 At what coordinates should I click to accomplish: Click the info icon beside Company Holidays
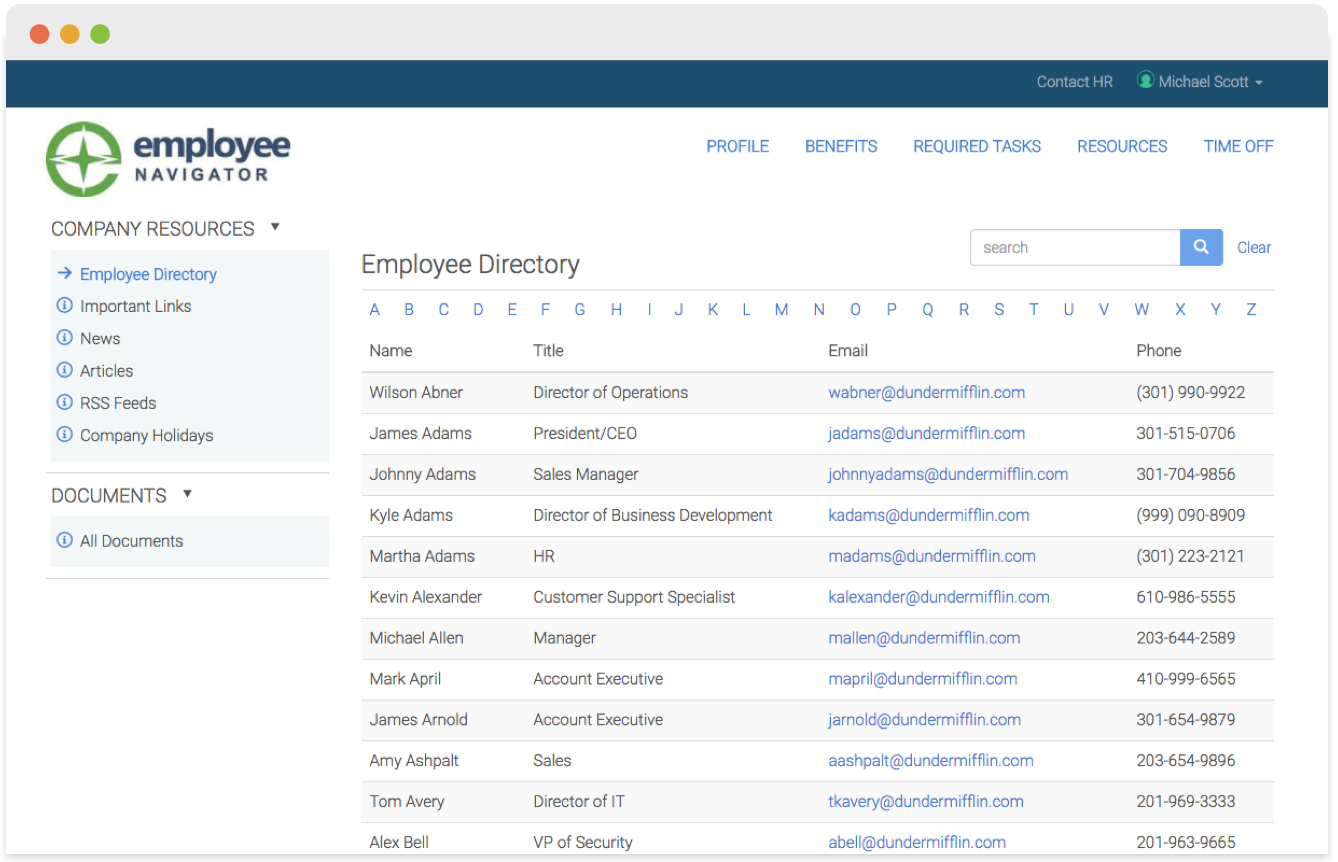coord(67,435)
